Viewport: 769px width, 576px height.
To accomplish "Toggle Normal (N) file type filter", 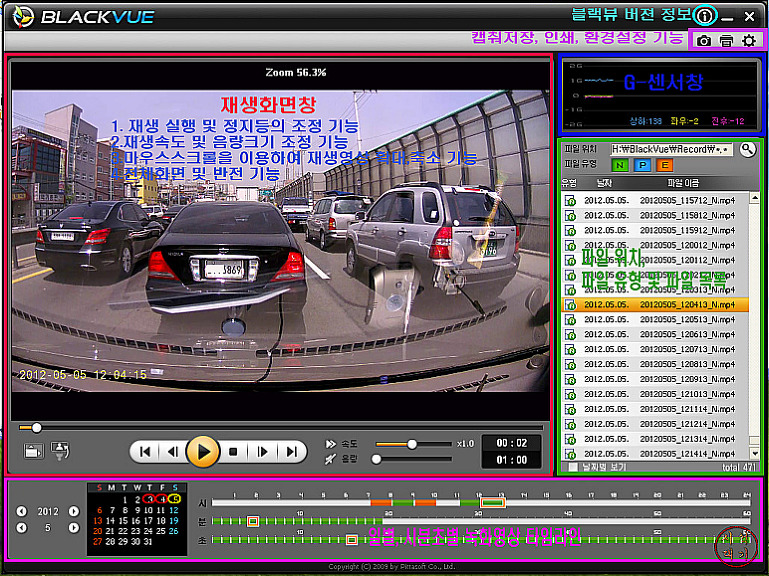I will tap(620, 165).
